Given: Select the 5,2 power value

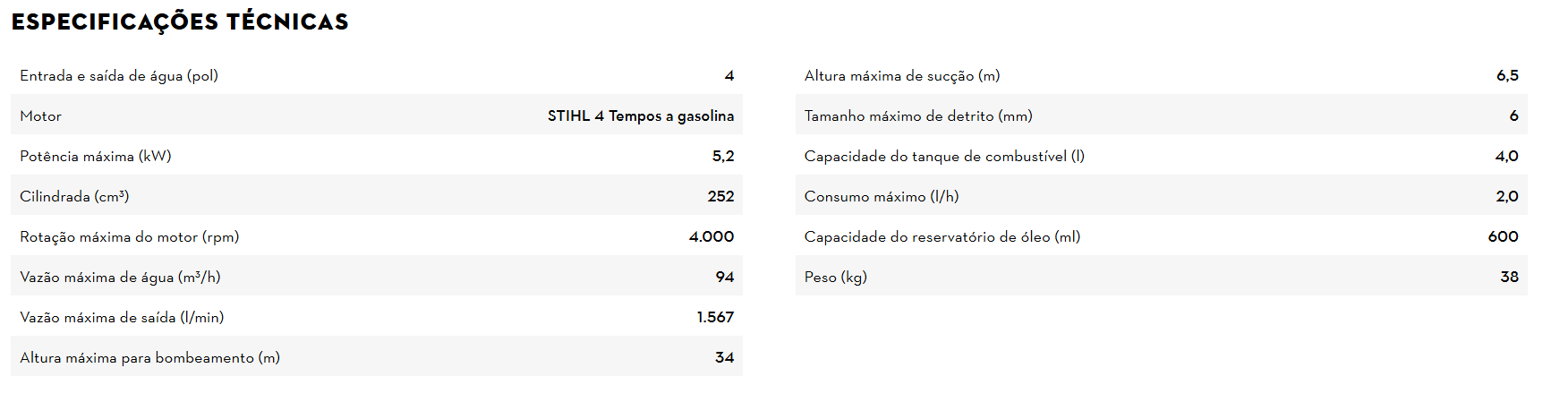Looking at the screenshot, I should [722, 157].
